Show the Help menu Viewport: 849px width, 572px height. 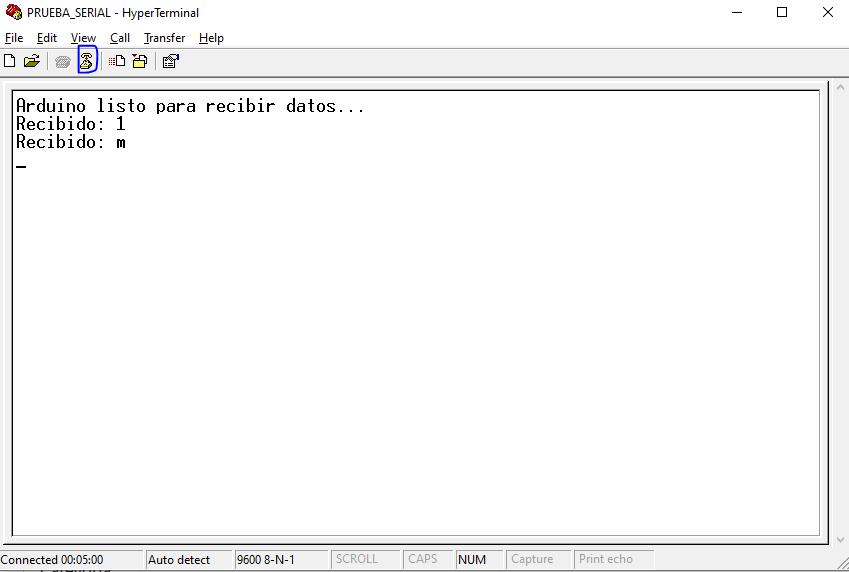[211, 38]
